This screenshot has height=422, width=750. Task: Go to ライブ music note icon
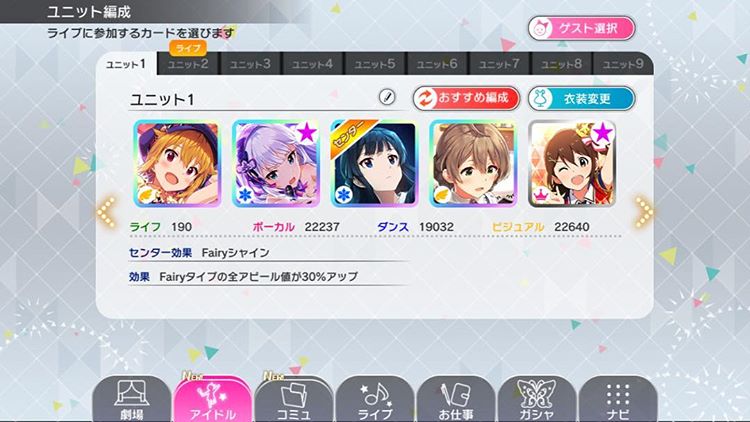point(375,399)
